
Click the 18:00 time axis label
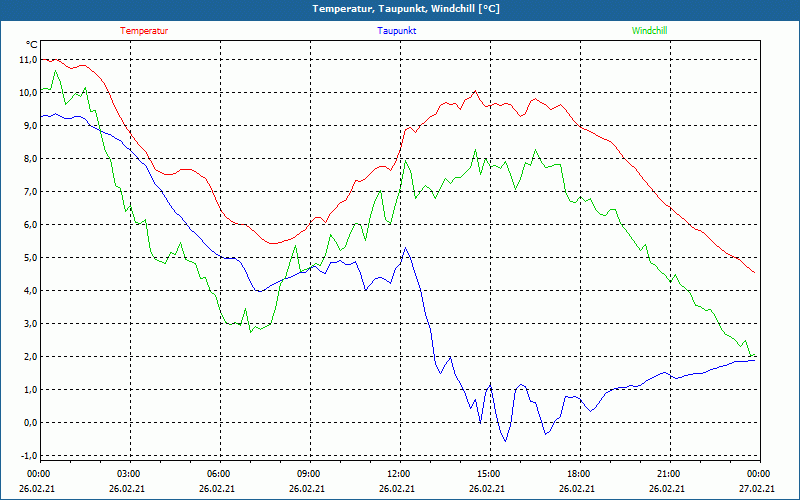click(x=580, y=474)
